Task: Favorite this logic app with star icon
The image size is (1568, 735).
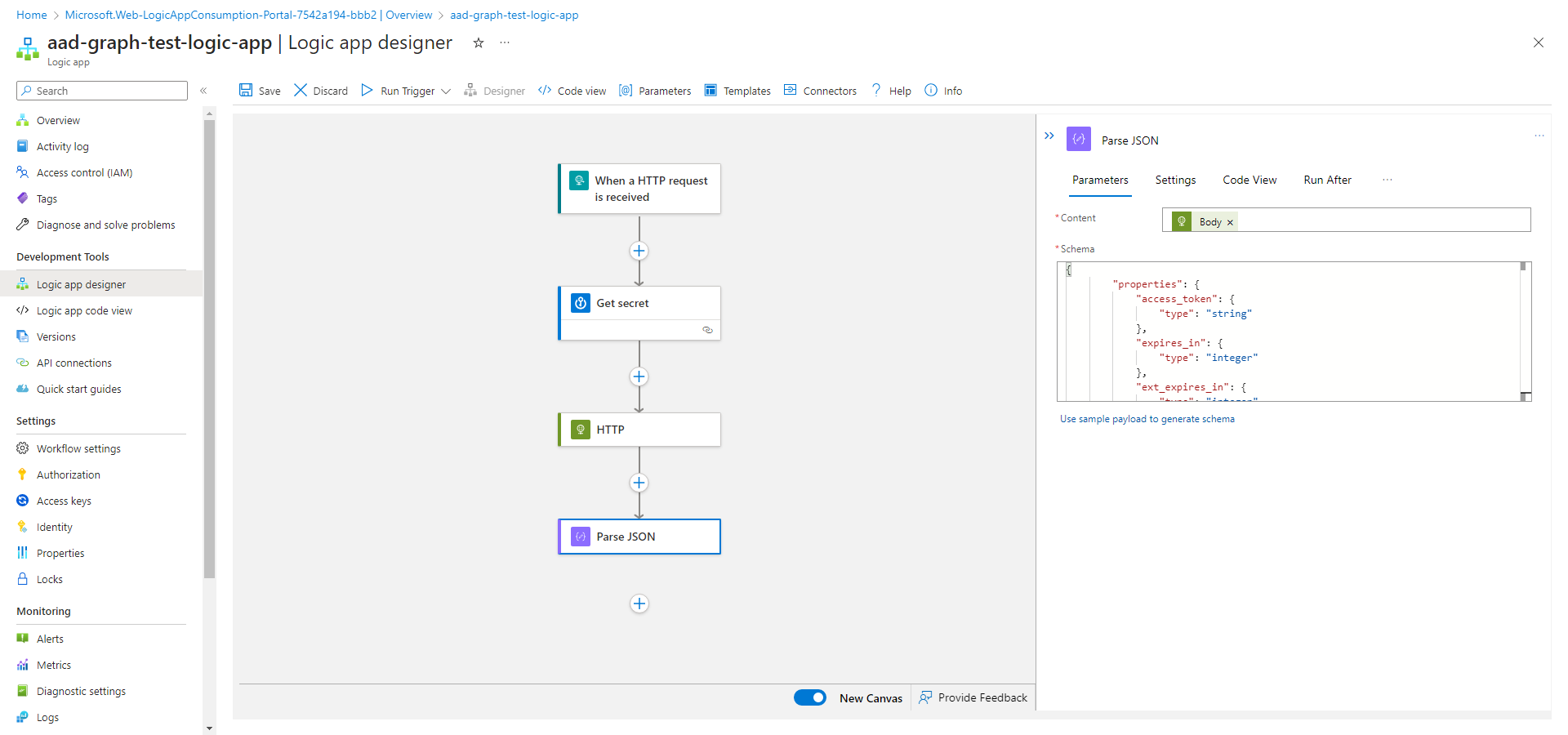Action: point(479,43)
